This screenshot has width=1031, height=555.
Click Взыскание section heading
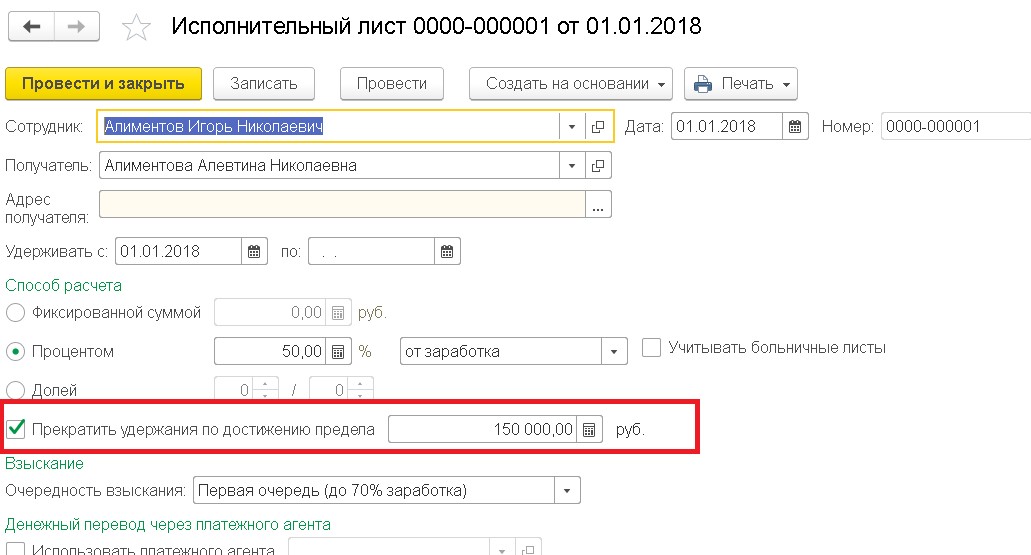45,464
